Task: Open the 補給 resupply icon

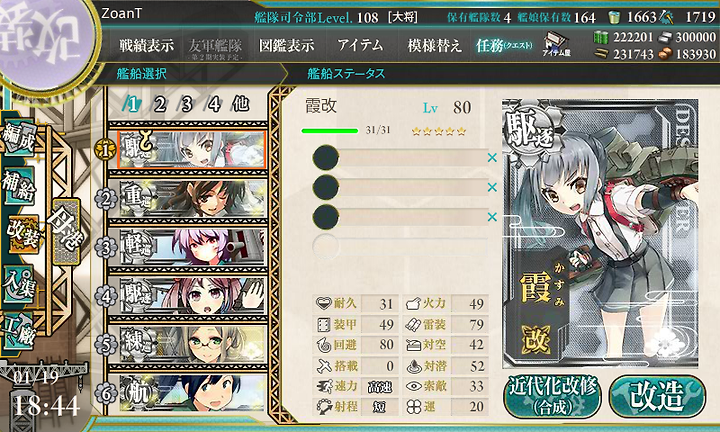Action: tap(18, 185)
